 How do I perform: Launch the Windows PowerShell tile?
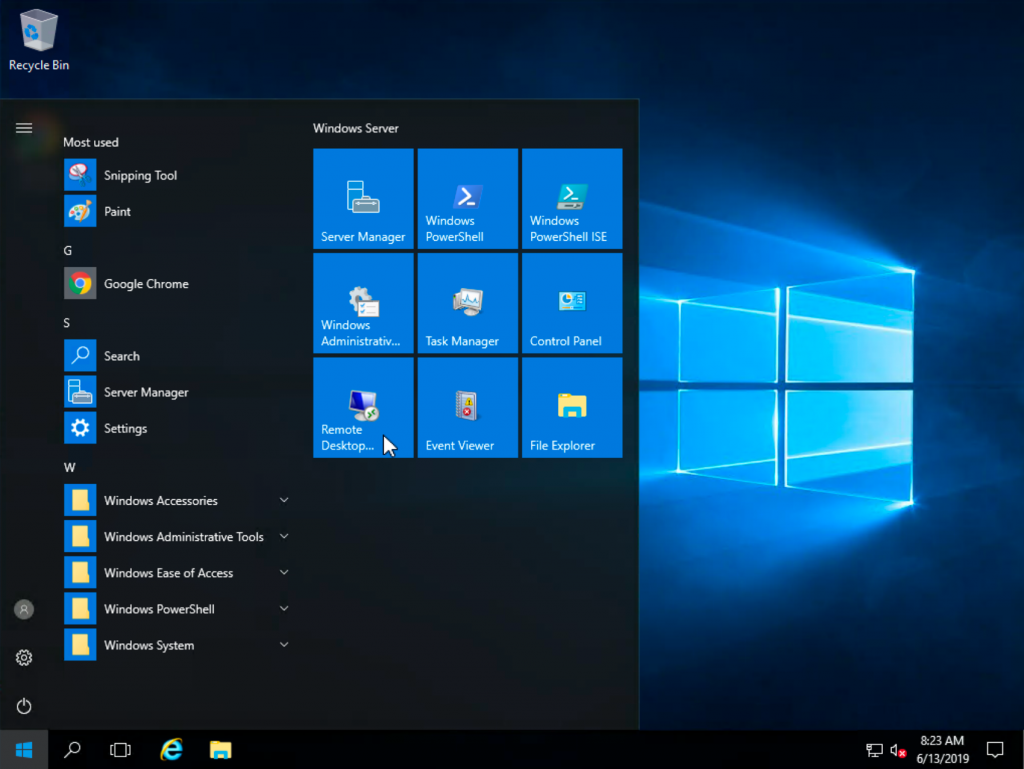pos(468,198)
